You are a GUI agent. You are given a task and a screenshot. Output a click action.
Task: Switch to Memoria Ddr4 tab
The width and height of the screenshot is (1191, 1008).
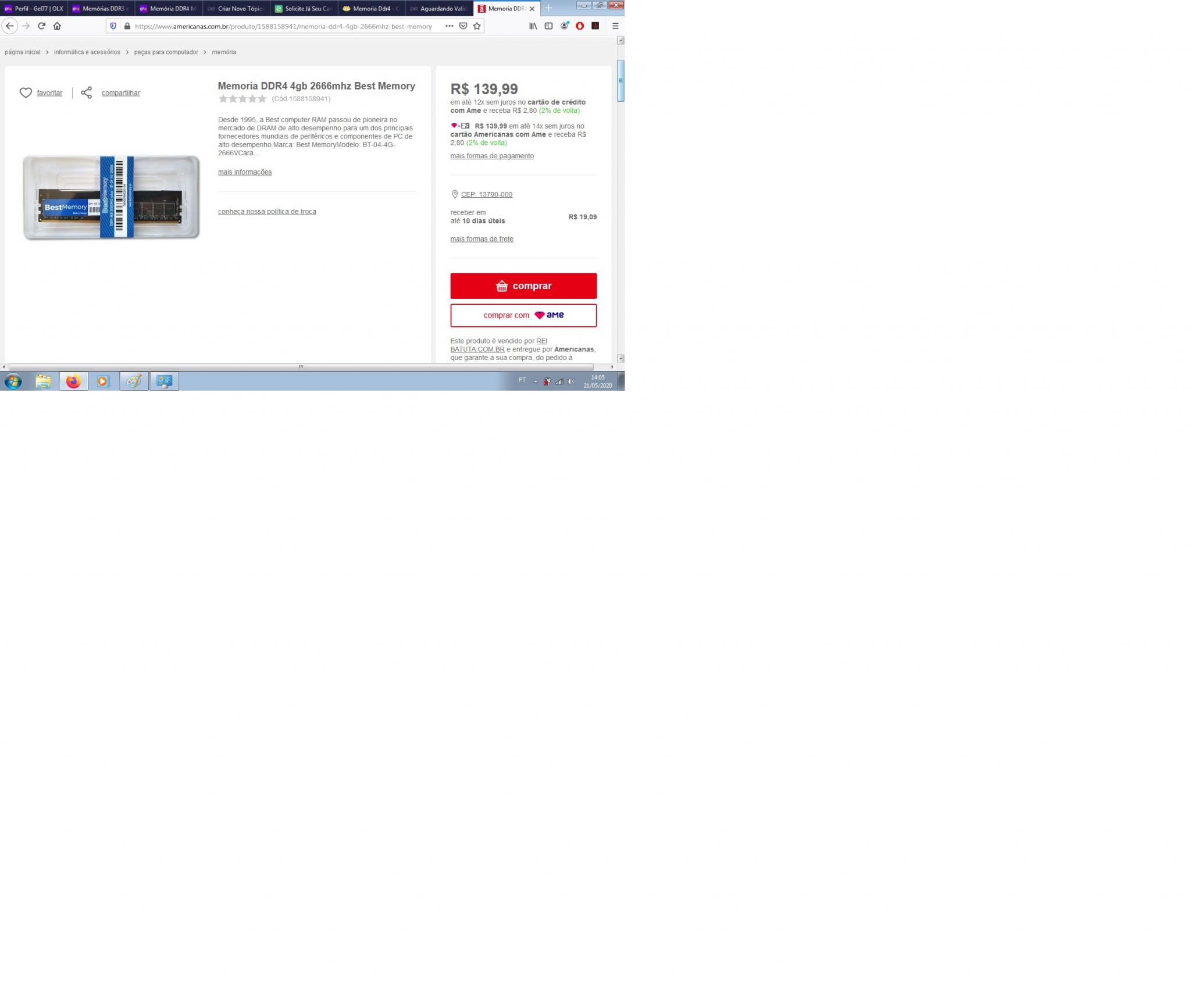371,9
